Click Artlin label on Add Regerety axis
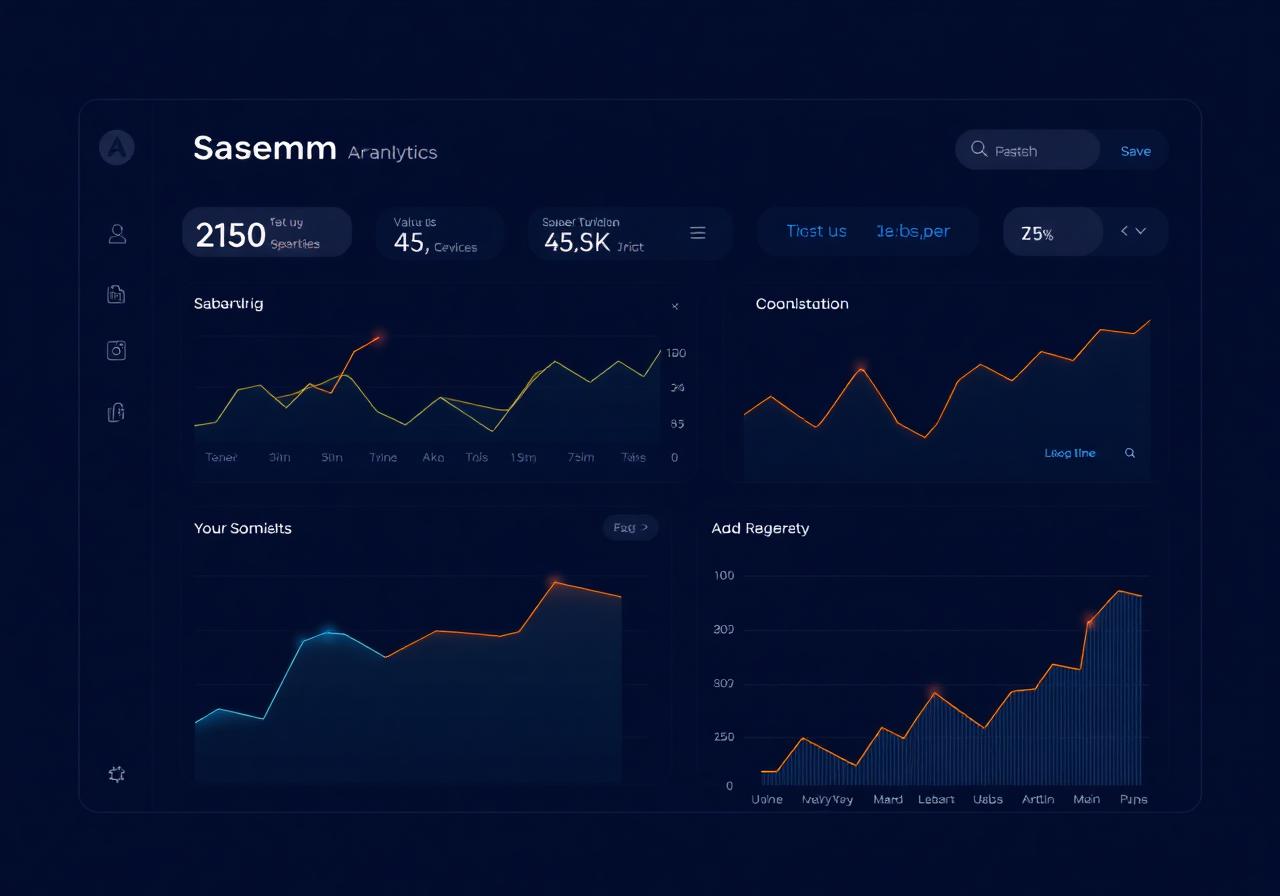This screenshot has width=1280, height=896. (x=1038, y=800)
